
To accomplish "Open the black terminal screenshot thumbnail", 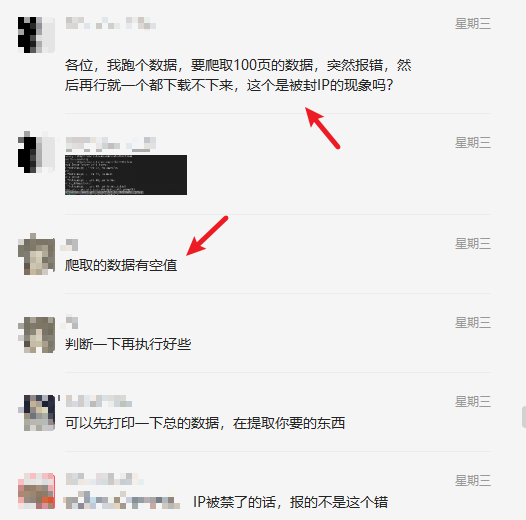I will [x=126, y=175].
